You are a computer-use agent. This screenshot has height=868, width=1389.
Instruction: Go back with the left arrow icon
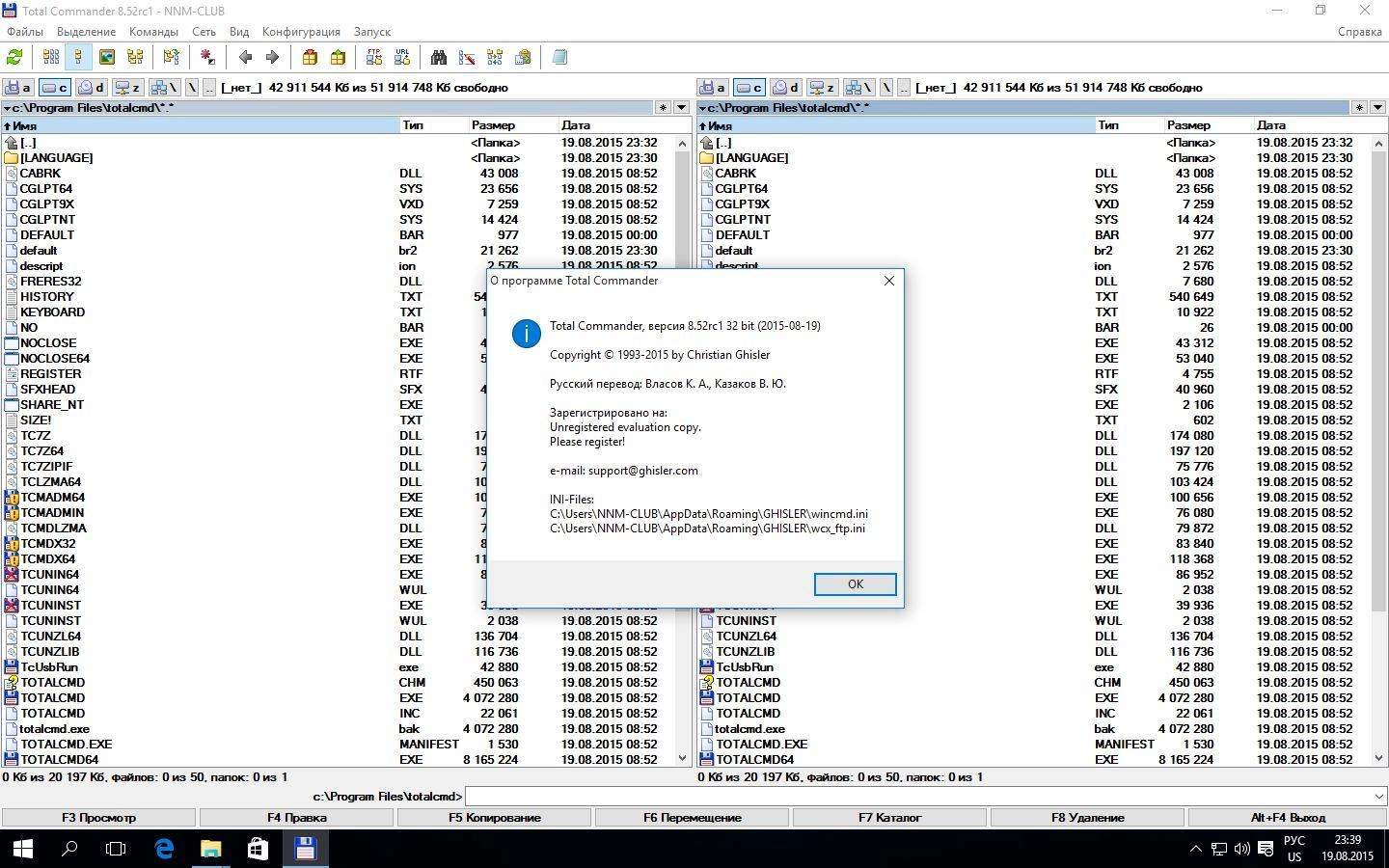tap(245, 57)
